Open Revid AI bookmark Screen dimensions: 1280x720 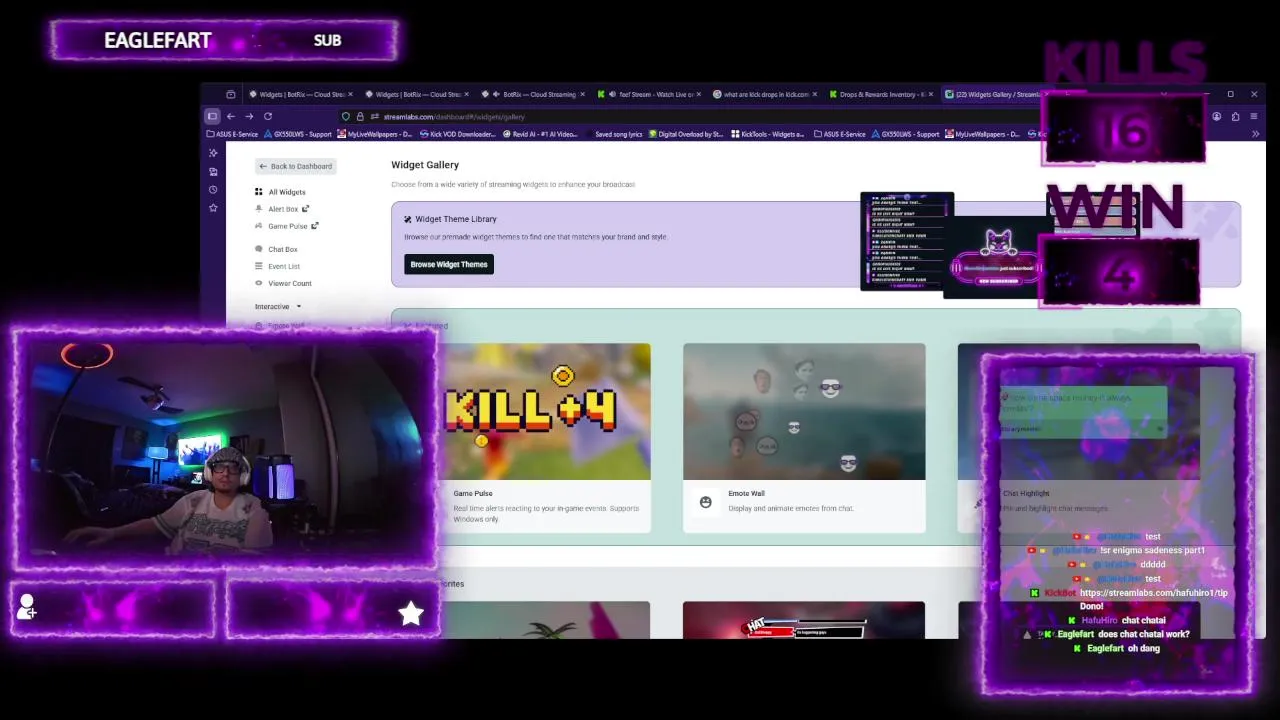pyautogui.click(x=541, y=134)
